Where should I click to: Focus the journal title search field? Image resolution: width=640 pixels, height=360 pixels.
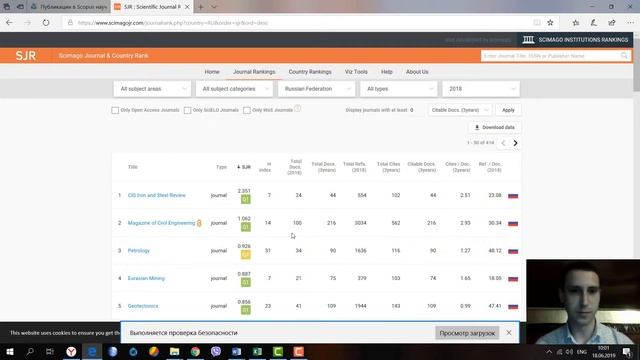(x=551, y=56)
